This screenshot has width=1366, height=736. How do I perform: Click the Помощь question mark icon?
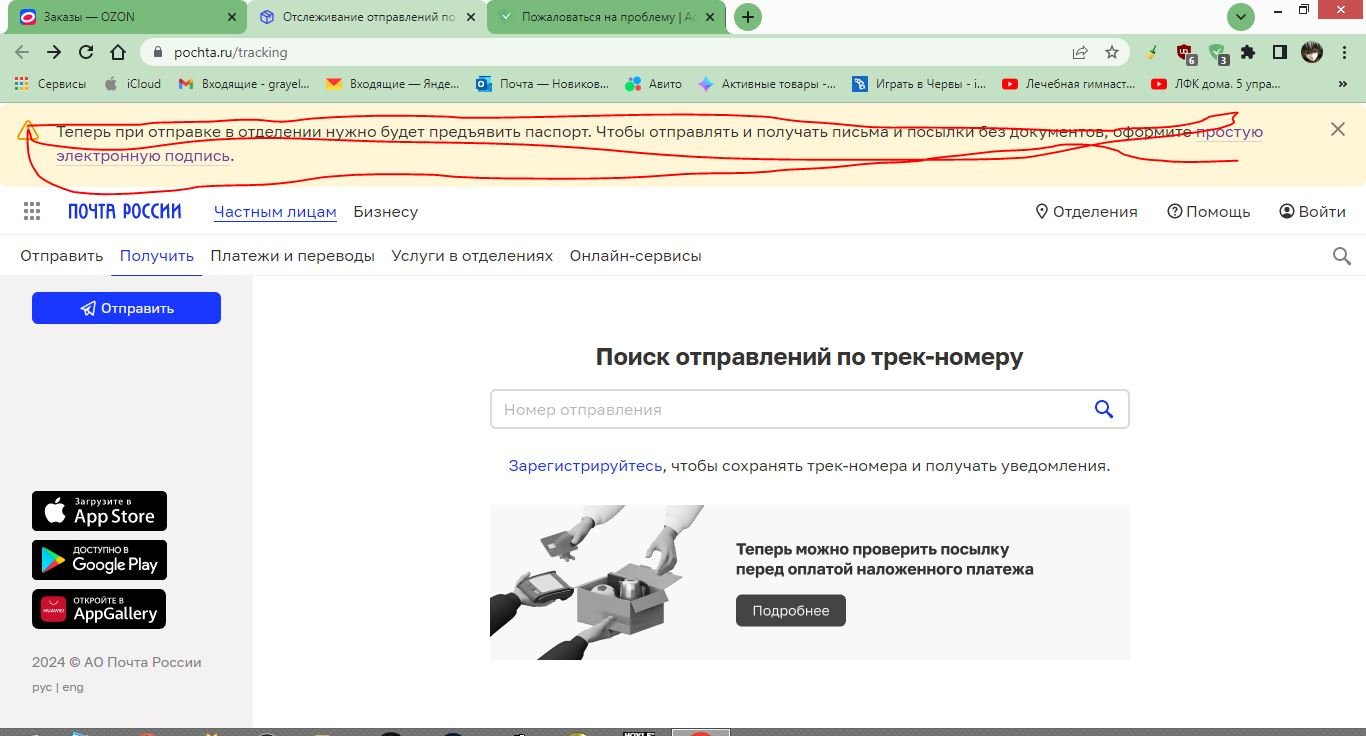point(1173,211)
